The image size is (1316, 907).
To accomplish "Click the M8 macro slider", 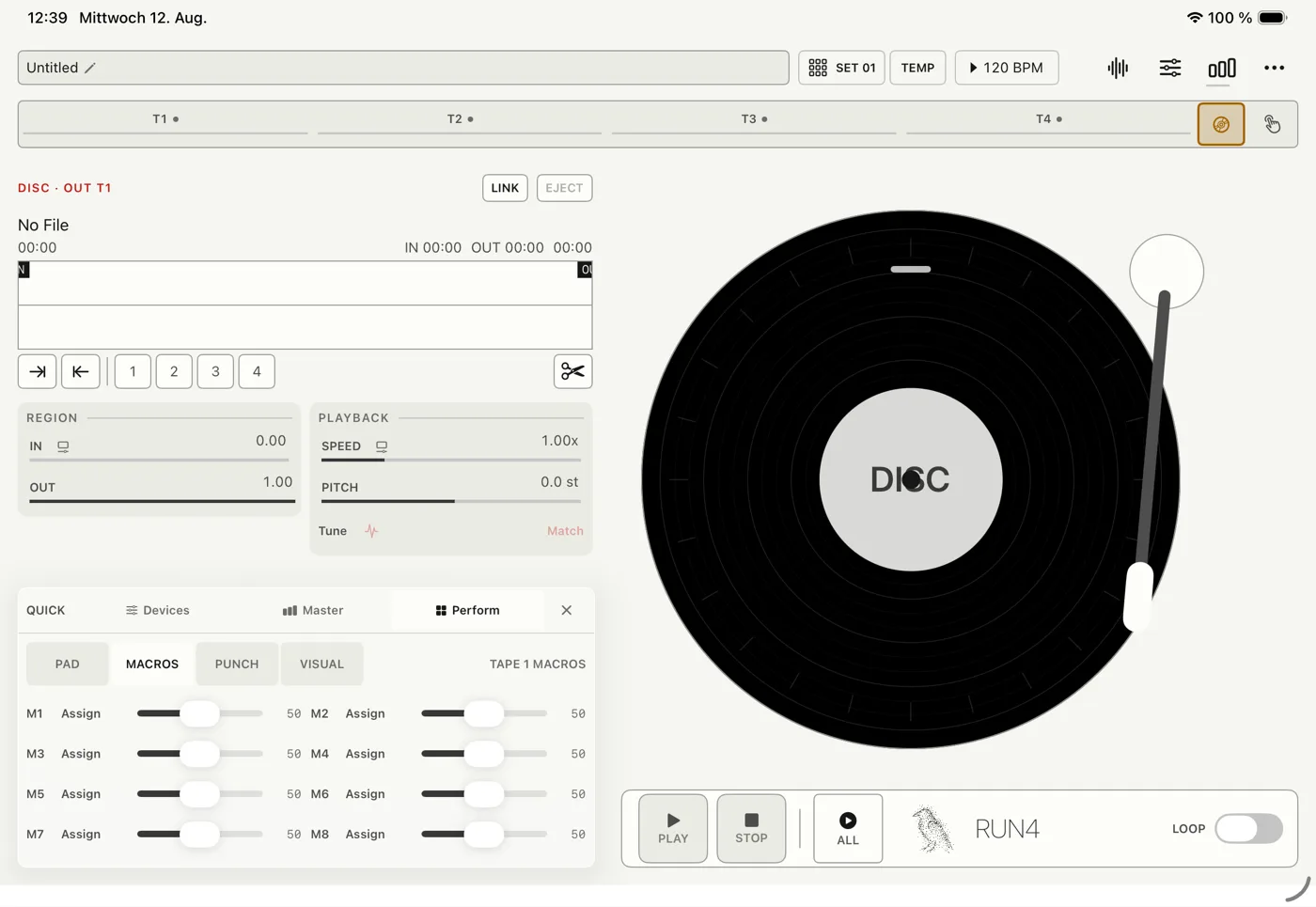I will [x=484, y=834].
